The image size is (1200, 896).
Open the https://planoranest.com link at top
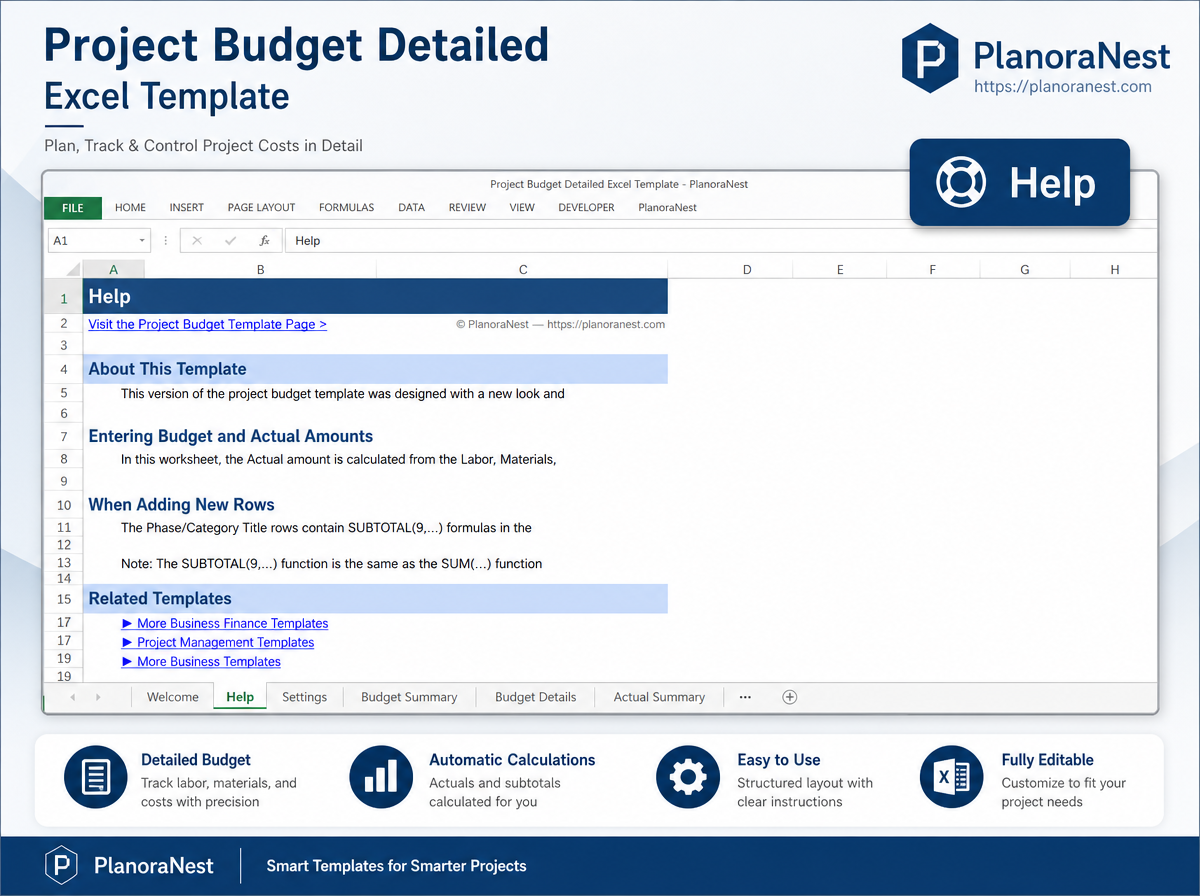pos(1063,87)
